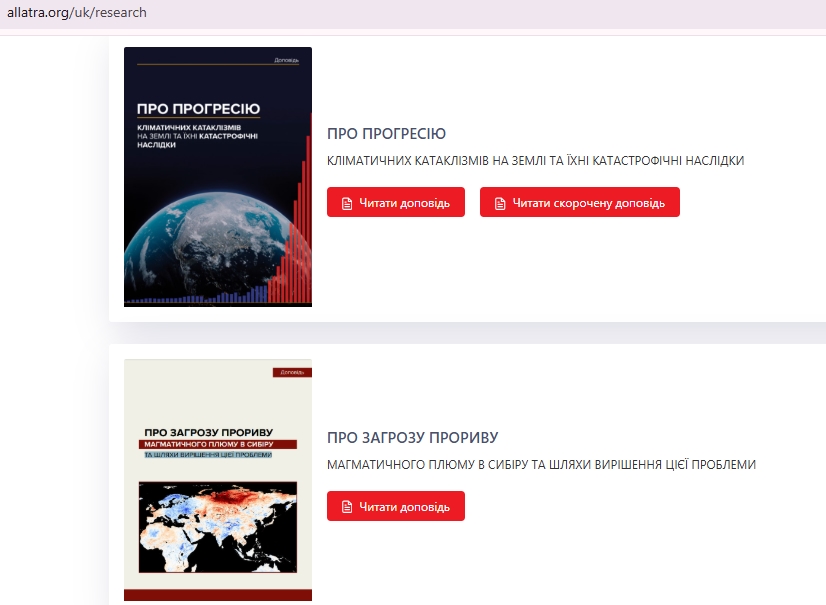Click document icon in first Читати доповідь button
826x605 pixels.
(347, 203)
